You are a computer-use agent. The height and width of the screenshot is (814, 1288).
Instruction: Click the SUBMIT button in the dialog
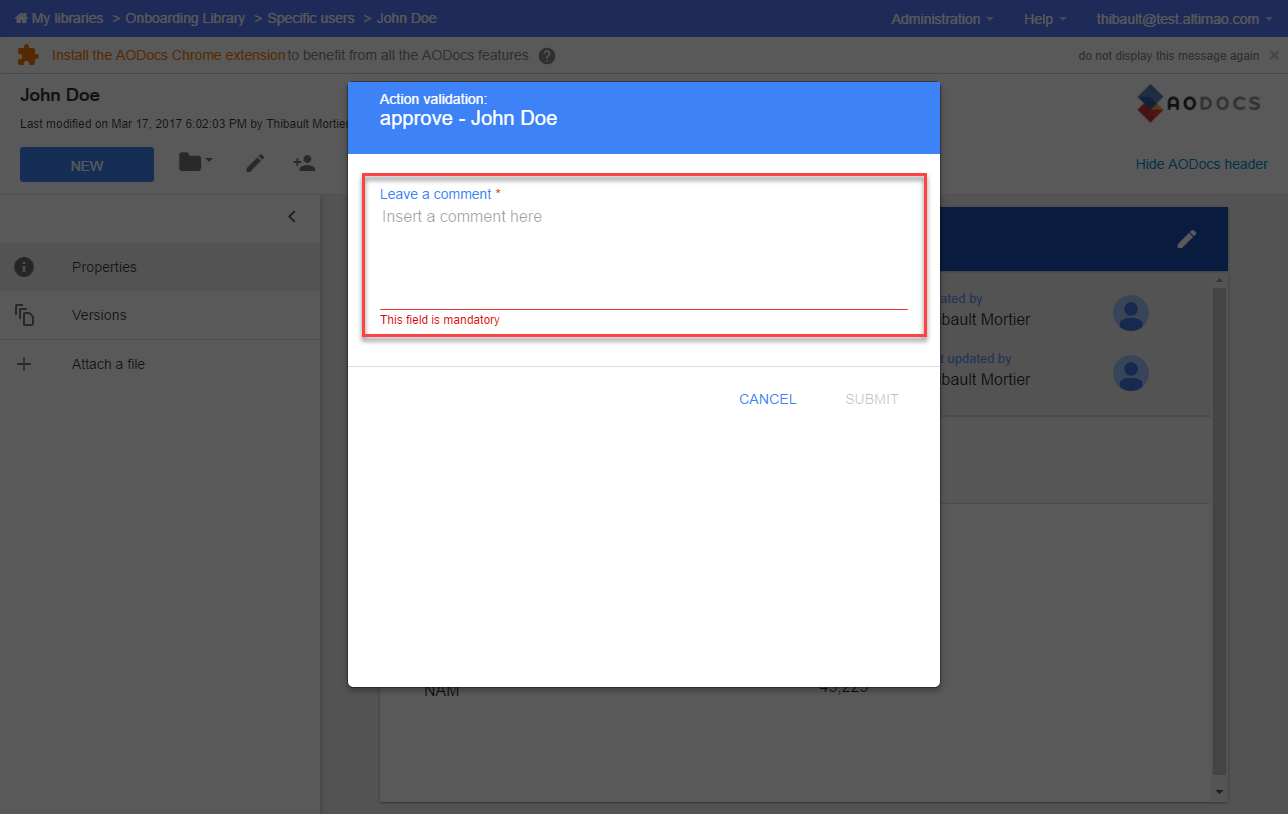(872, 399)
